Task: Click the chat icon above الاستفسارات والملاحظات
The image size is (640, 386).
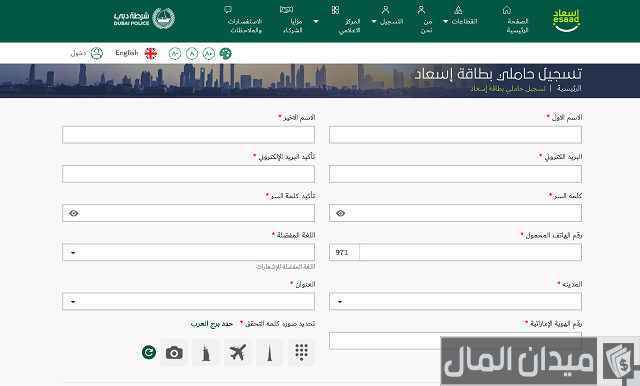Action: (x=228, y=9)
